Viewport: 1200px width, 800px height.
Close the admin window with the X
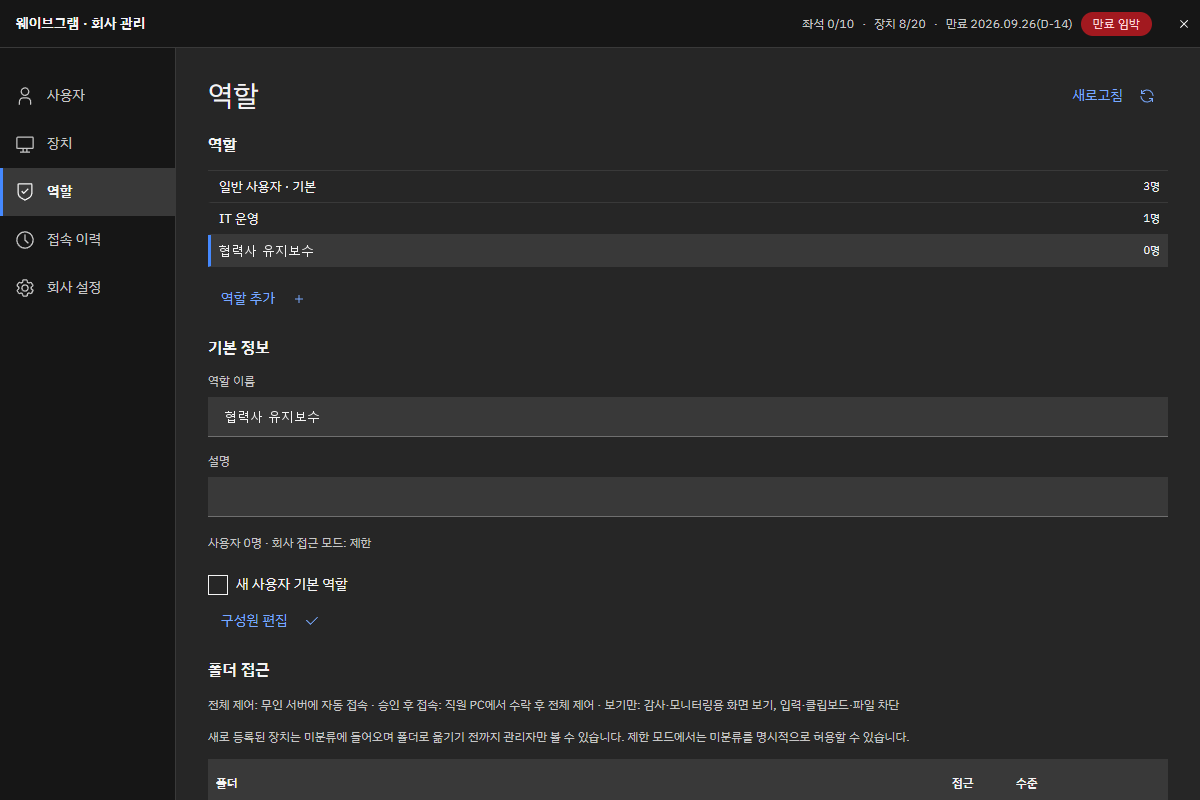pyautogui.click(x=1184, y=24)
